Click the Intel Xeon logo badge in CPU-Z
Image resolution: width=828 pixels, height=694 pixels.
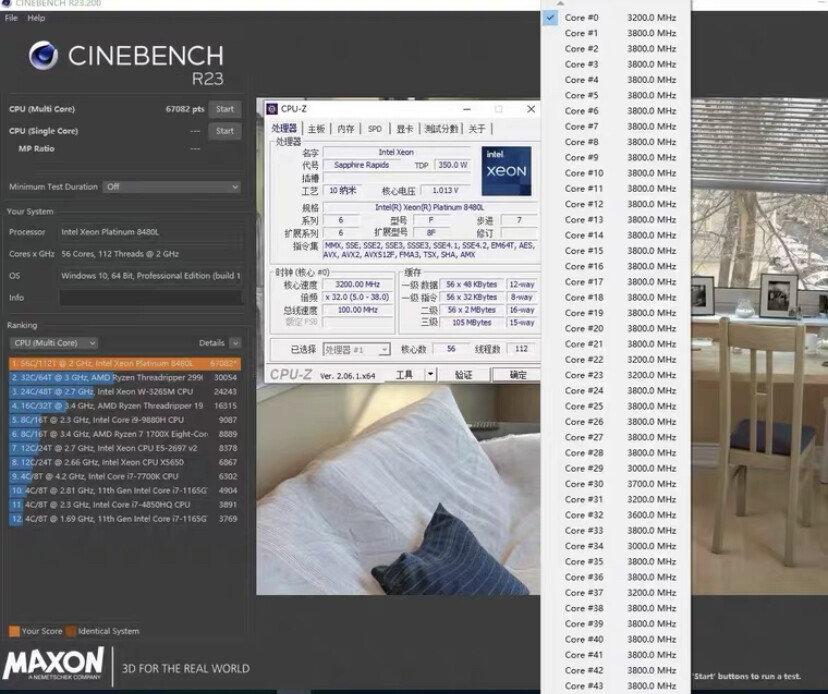pyautogui.click(x=506, y=171)
